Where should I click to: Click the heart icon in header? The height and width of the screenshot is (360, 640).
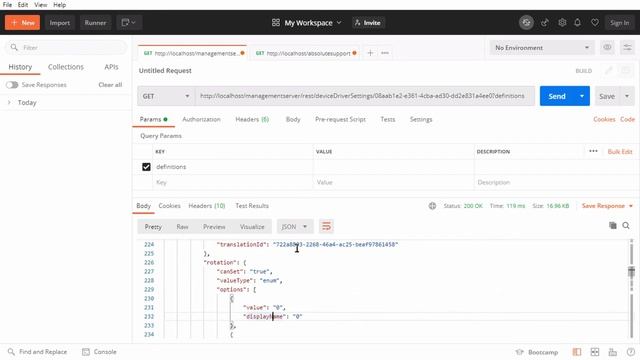(x=595, y=22)
